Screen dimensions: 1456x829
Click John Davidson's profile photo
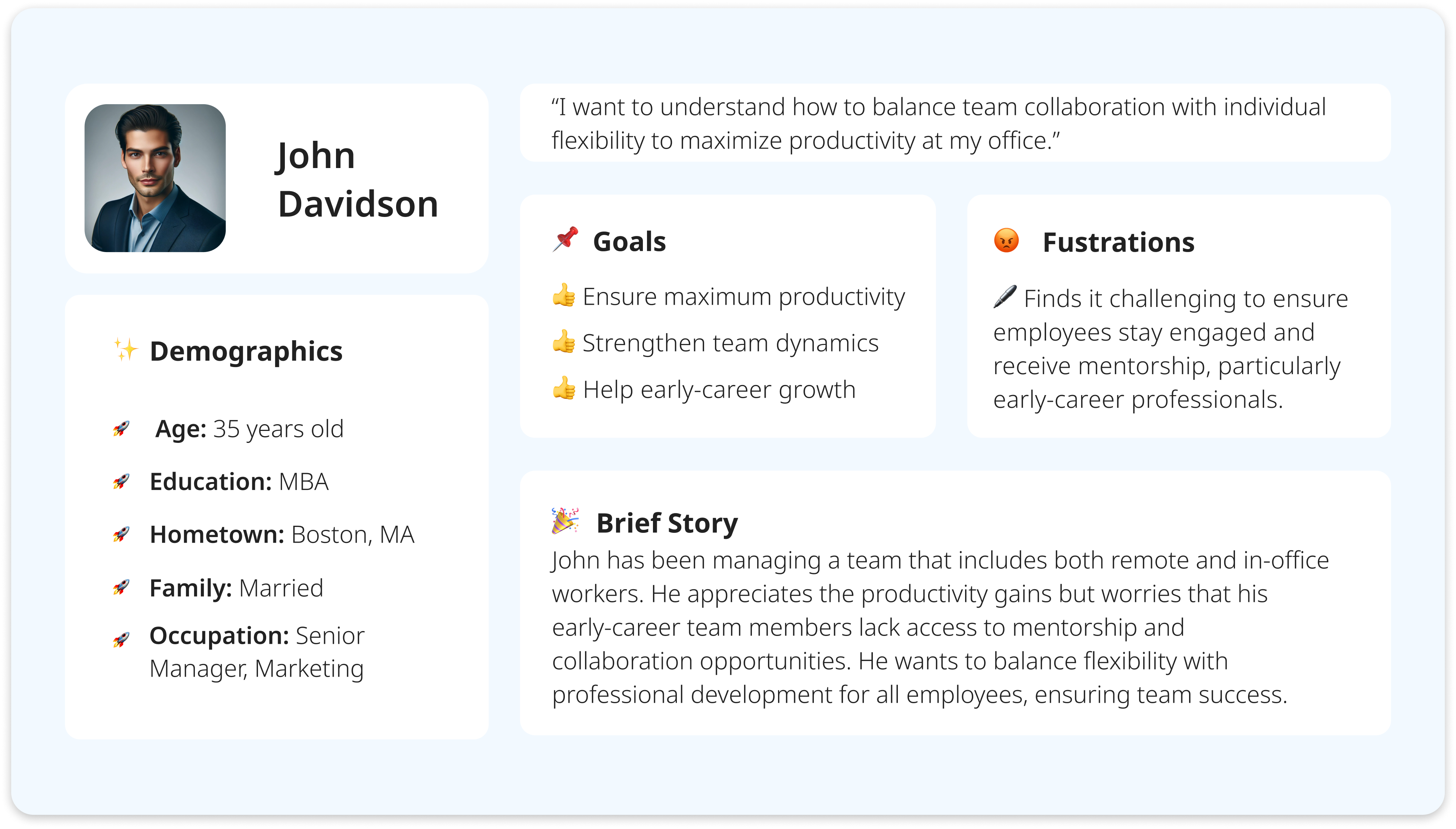(155, 178)
